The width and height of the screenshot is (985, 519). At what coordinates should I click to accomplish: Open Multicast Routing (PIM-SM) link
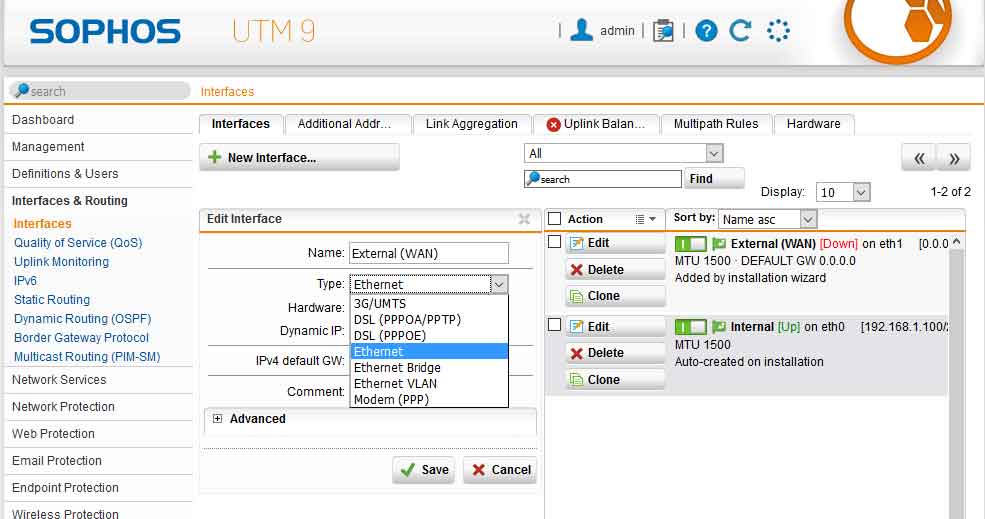click(87, 357)
